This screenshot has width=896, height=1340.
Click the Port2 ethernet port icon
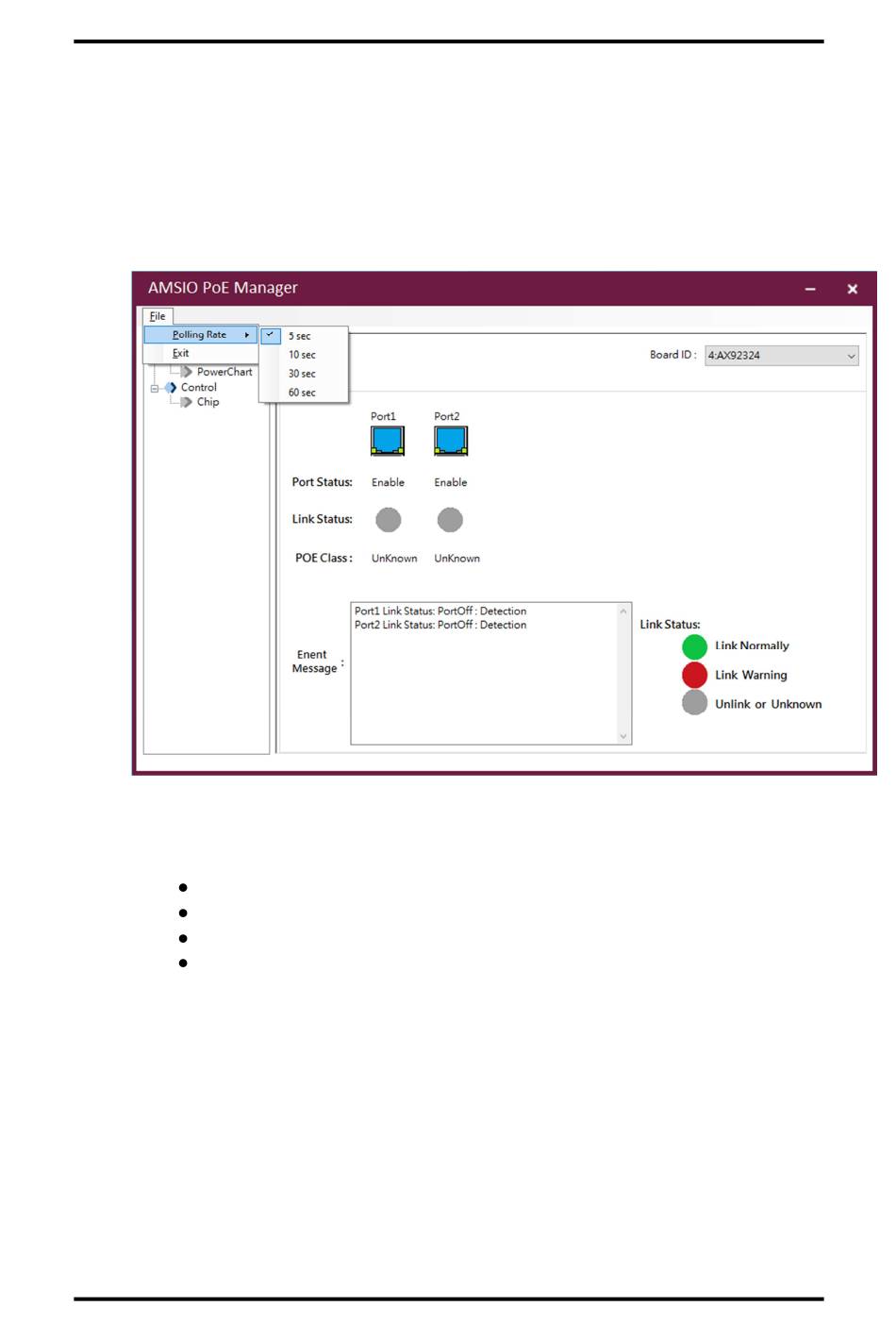(451, 441)
